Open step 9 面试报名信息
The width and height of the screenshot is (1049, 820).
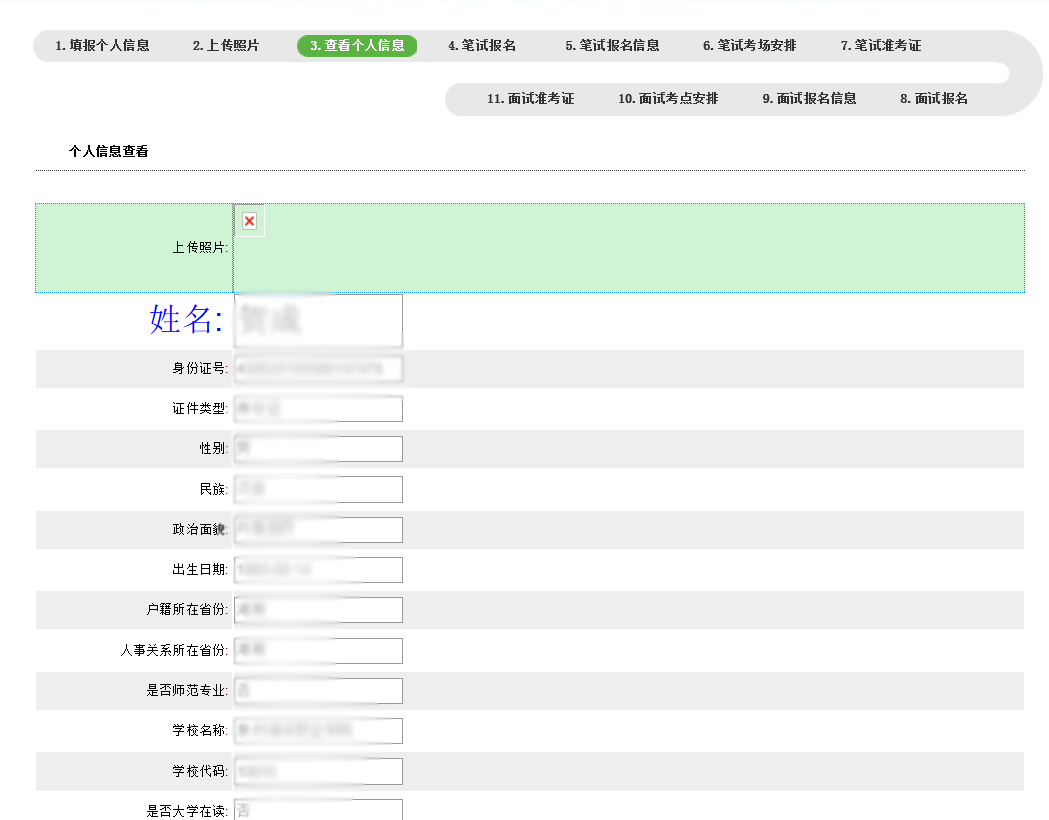[x=809, y=99]
